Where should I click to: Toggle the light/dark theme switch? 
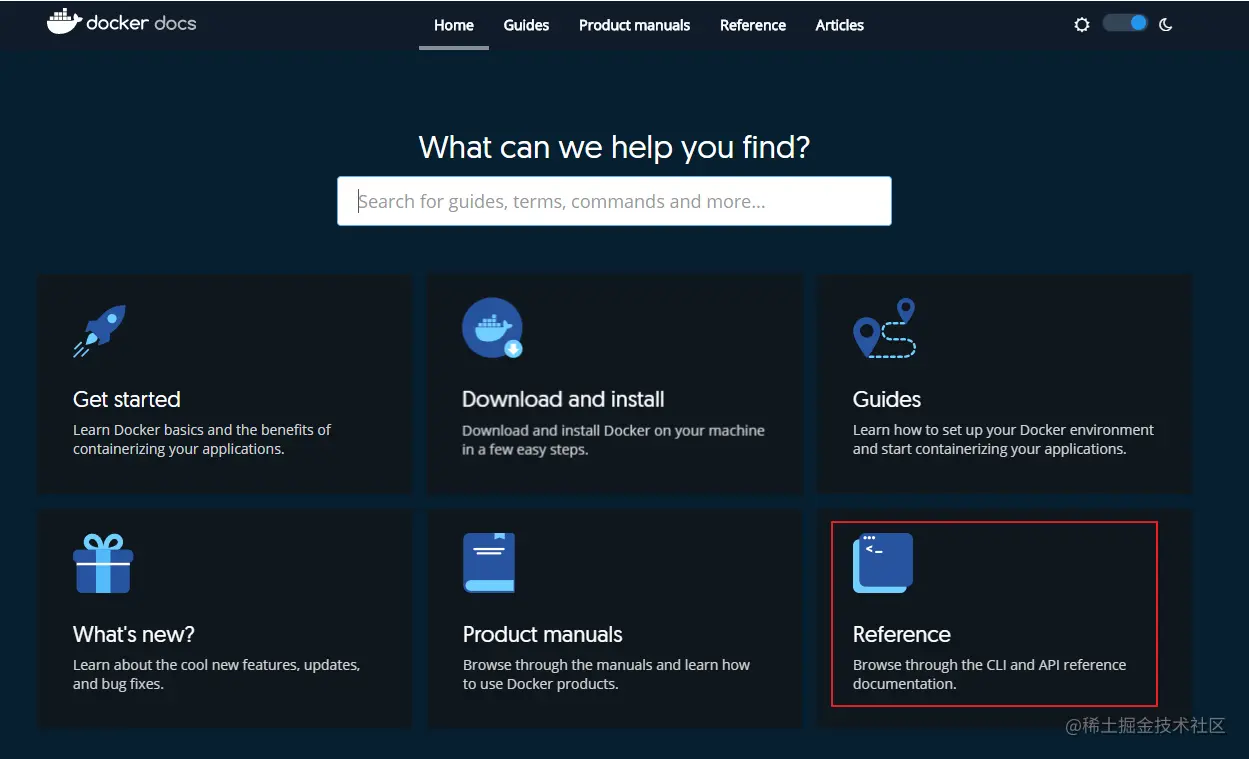(1125, 23)
